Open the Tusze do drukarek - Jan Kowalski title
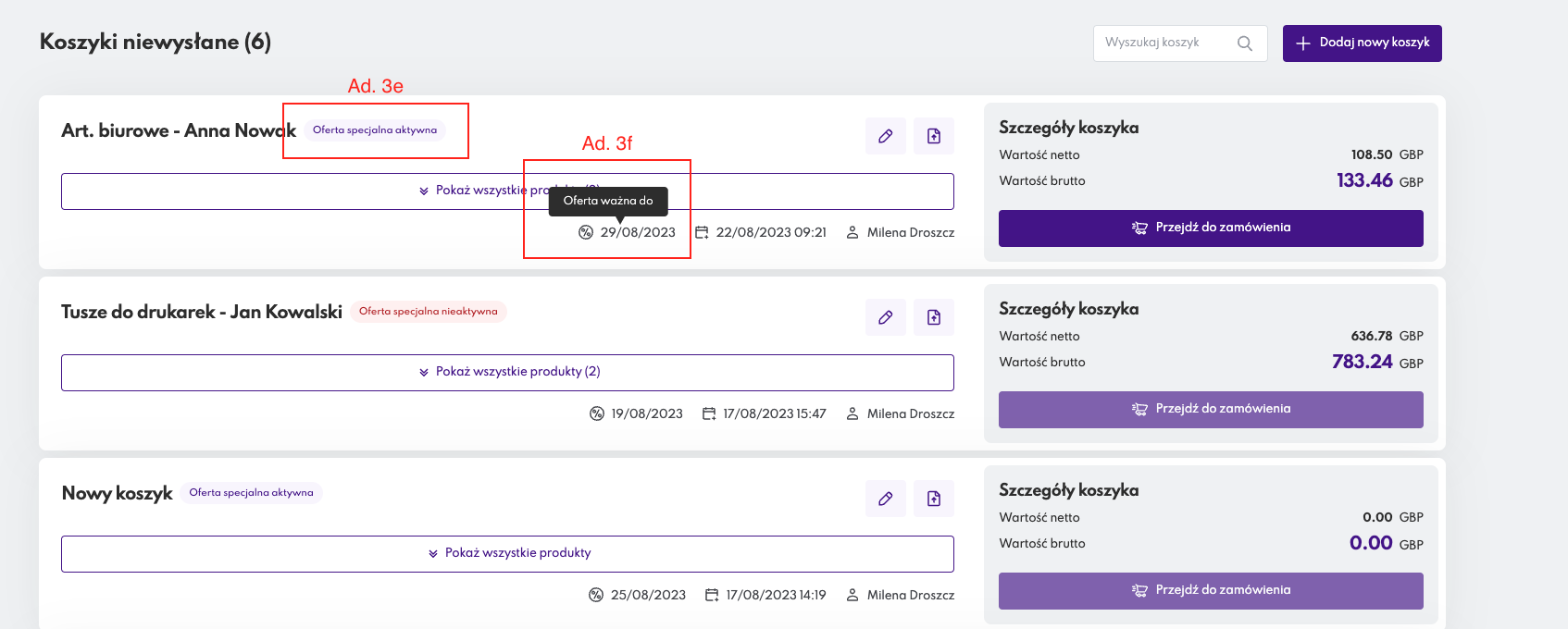 pos(201,313)
